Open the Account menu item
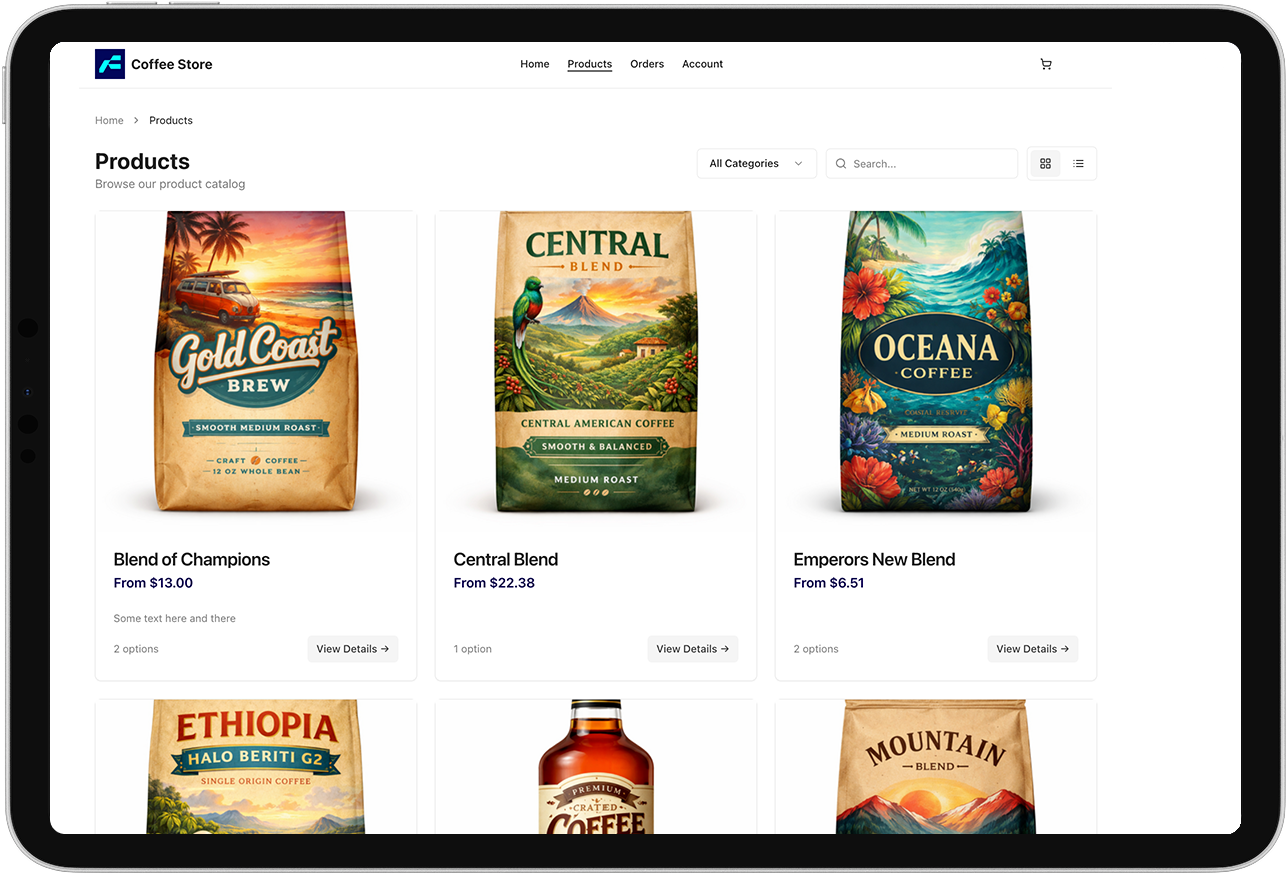The height and width of the screenshot is (876, 1288). coord(702,64)
